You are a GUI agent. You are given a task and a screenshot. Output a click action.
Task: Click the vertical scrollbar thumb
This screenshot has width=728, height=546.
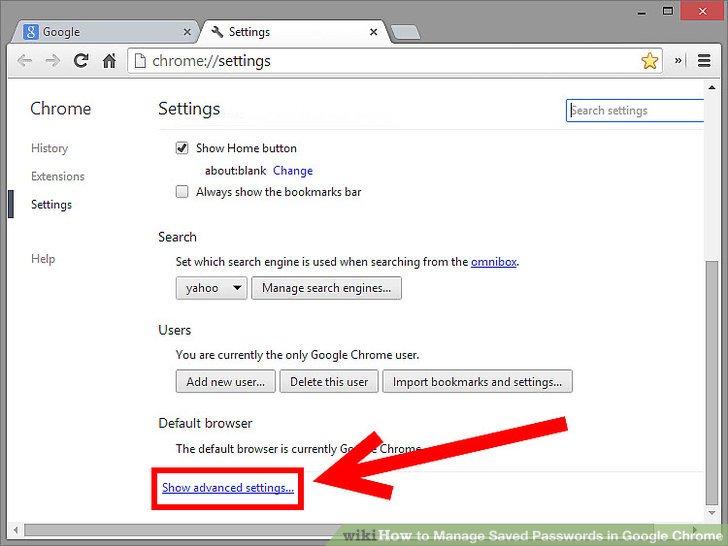pyautogui.click(x=711, y=382)
